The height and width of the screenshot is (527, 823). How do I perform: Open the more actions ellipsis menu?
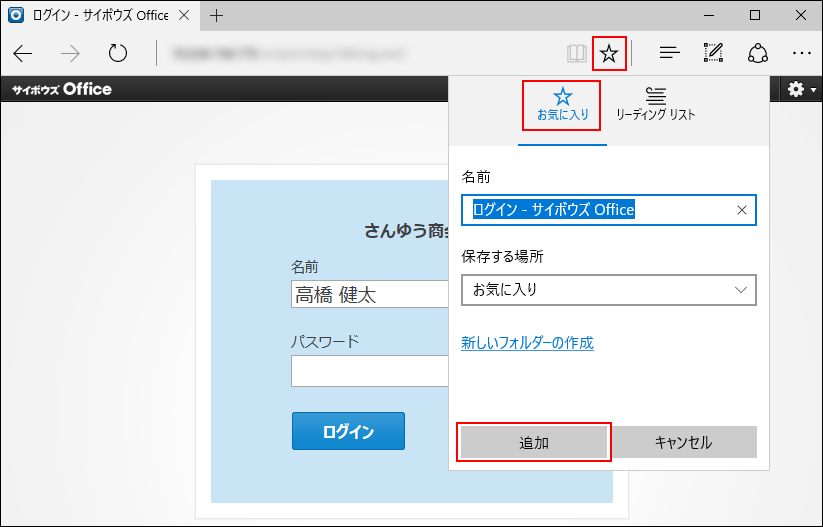tap(801, 54)
